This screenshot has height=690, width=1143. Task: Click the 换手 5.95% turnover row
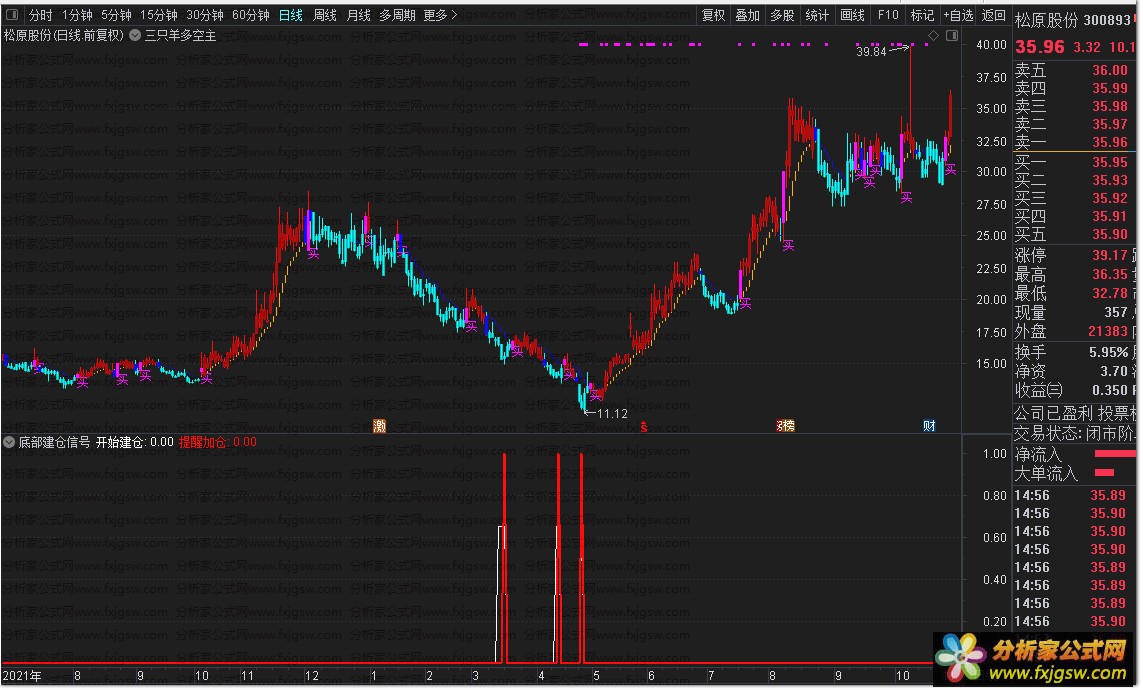1074,352
